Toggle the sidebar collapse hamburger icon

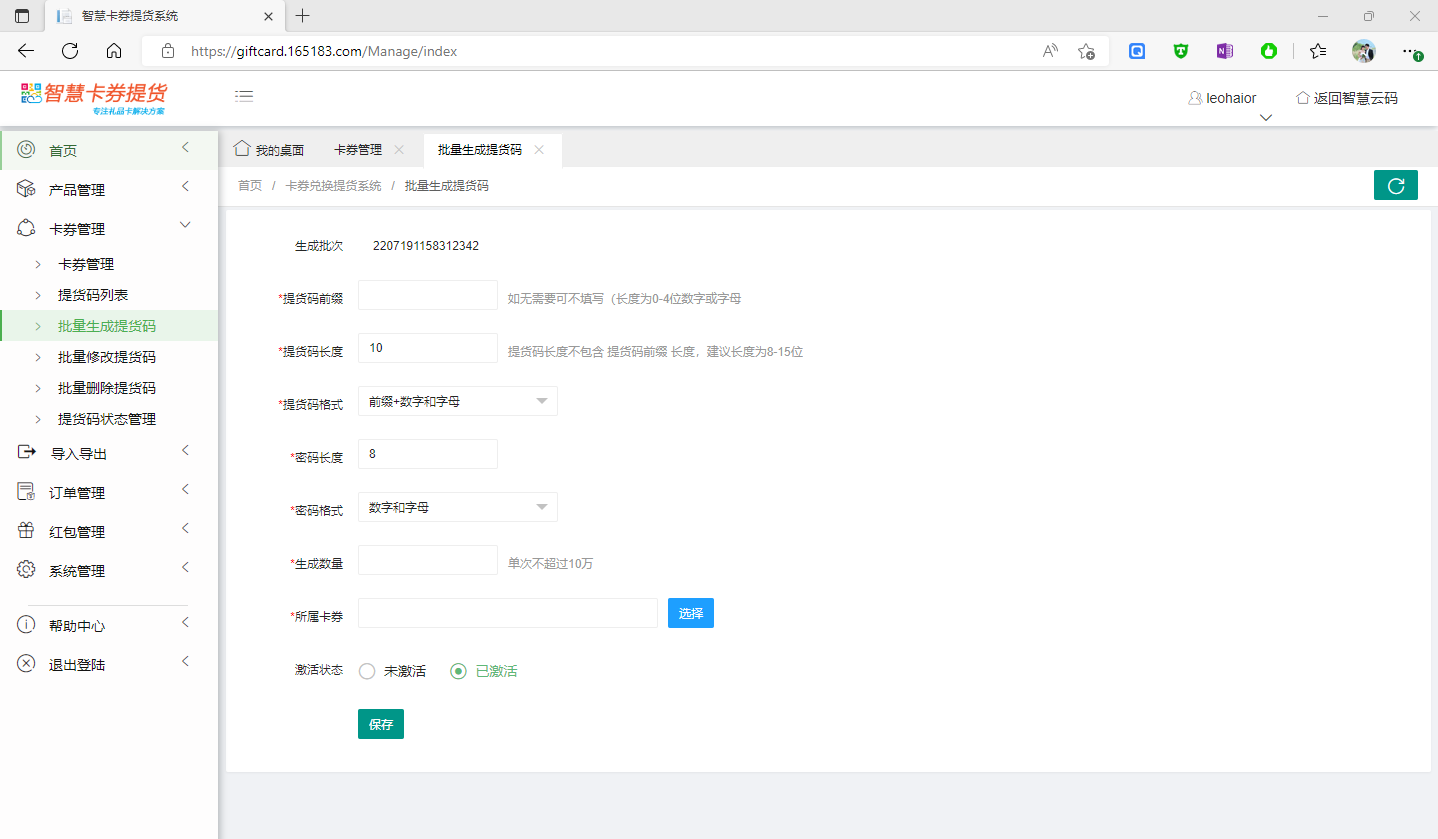pyautogui.click(x=244, y=96)
